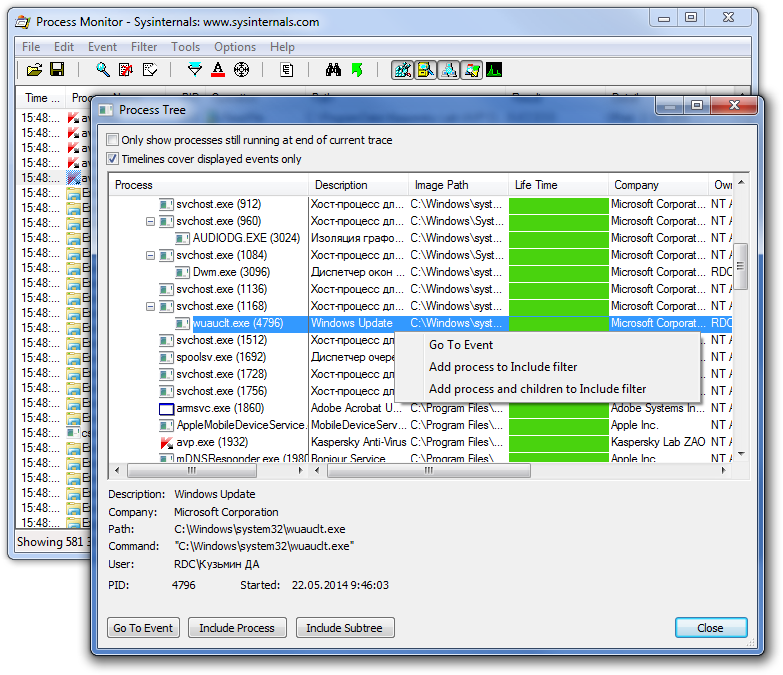Open the Help menu
Image resolution: width=783 pixels, height=675 pixels.
click(x=282, y=47)
